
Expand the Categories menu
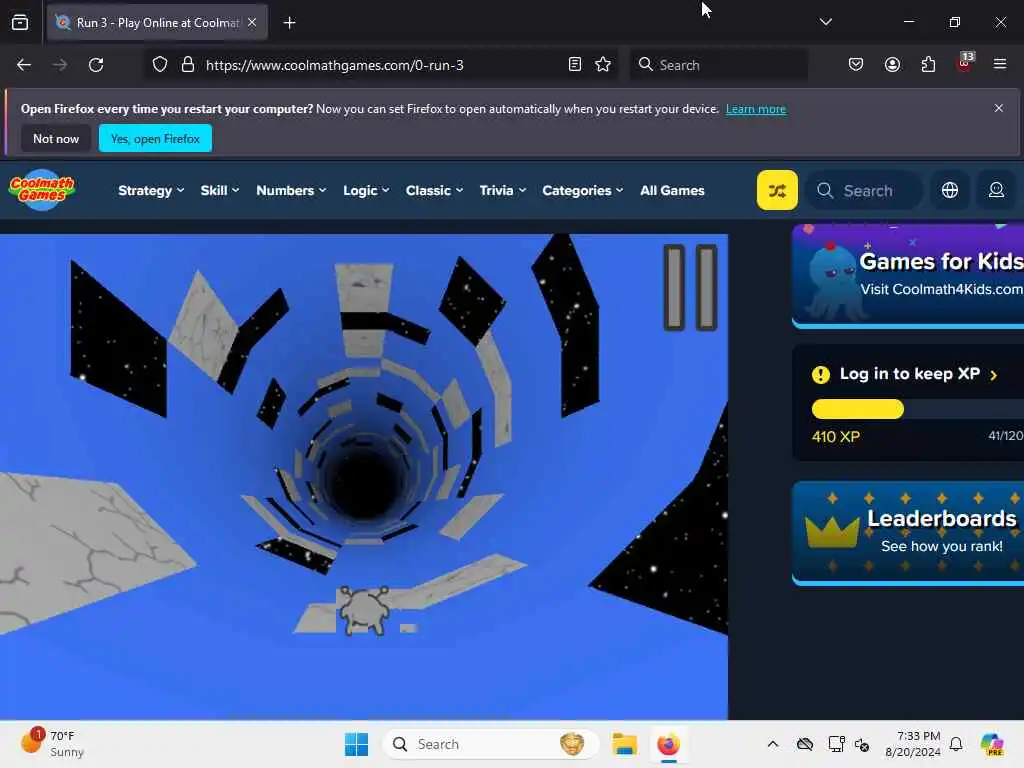(x=583, y=191)
